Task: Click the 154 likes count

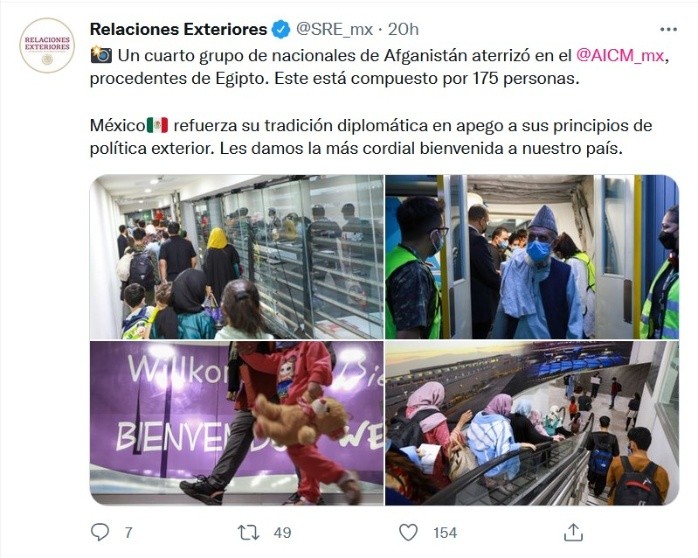Action: click(445, 533)
